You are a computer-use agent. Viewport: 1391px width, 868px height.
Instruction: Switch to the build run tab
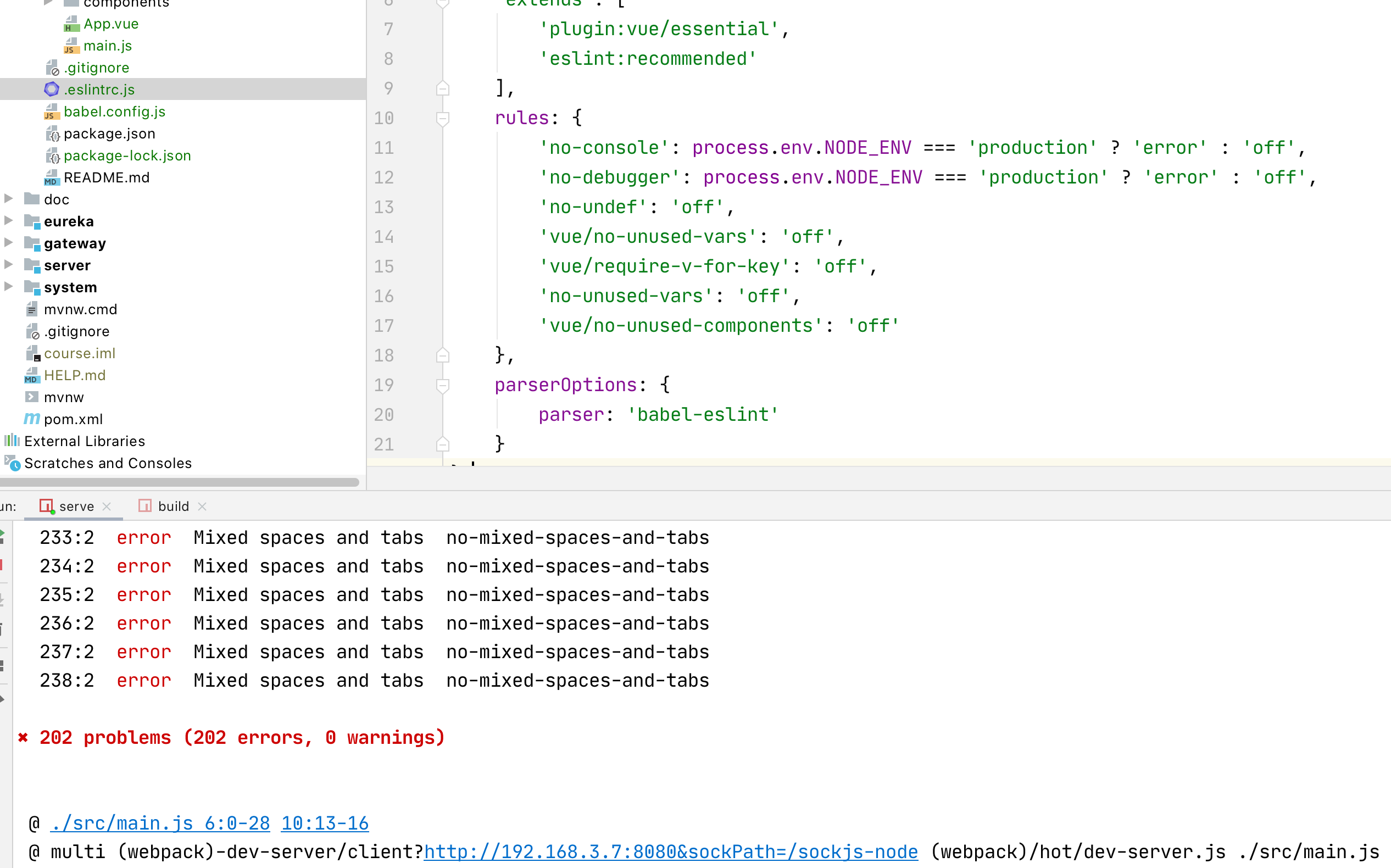pyautogui.click(x=173, y=507)
